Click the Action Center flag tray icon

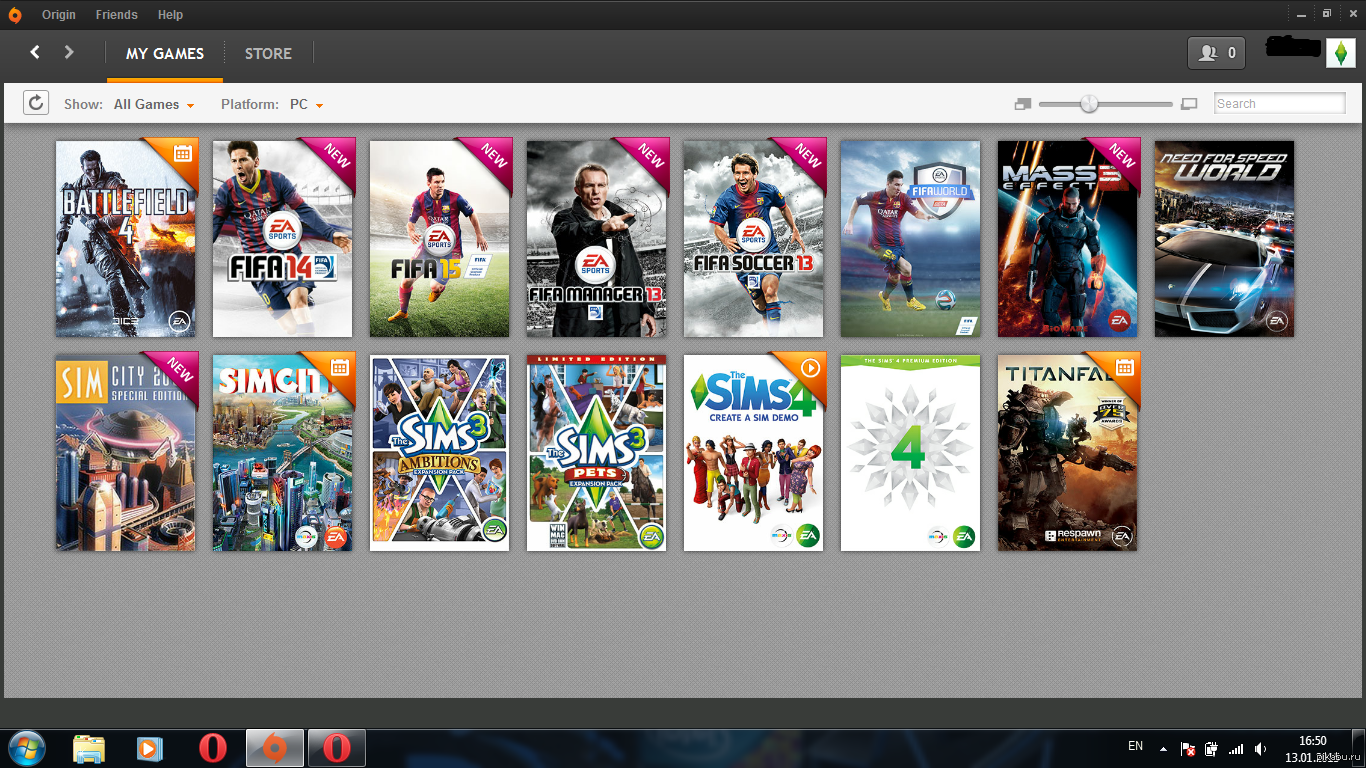point(1188,748)
